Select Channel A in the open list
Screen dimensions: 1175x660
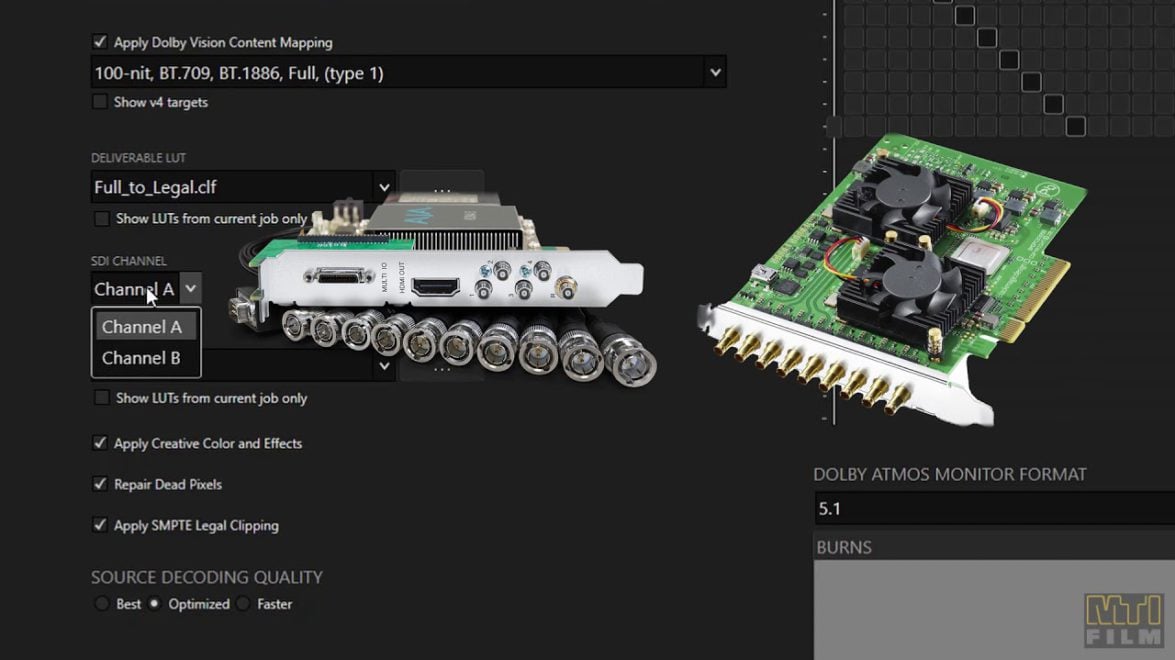pos(146,326)
